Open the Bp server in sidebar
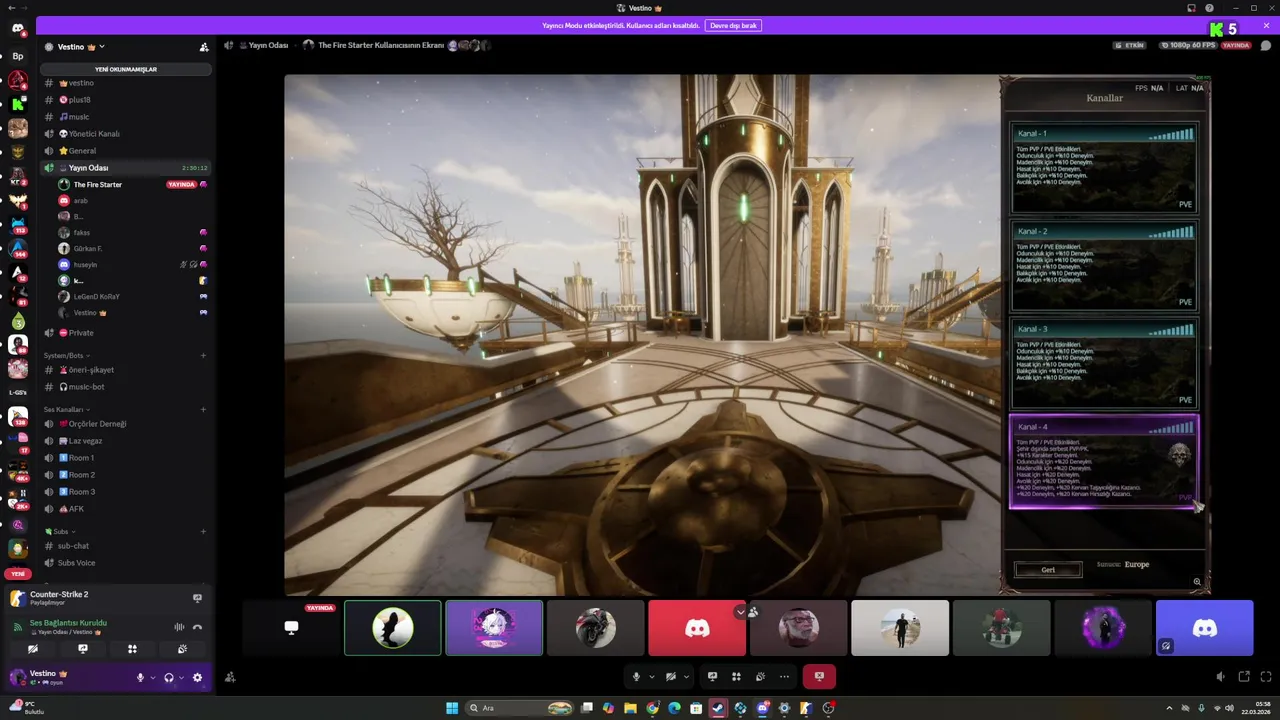This screenshot has height=720, width=1280. (x=17, y=56)
